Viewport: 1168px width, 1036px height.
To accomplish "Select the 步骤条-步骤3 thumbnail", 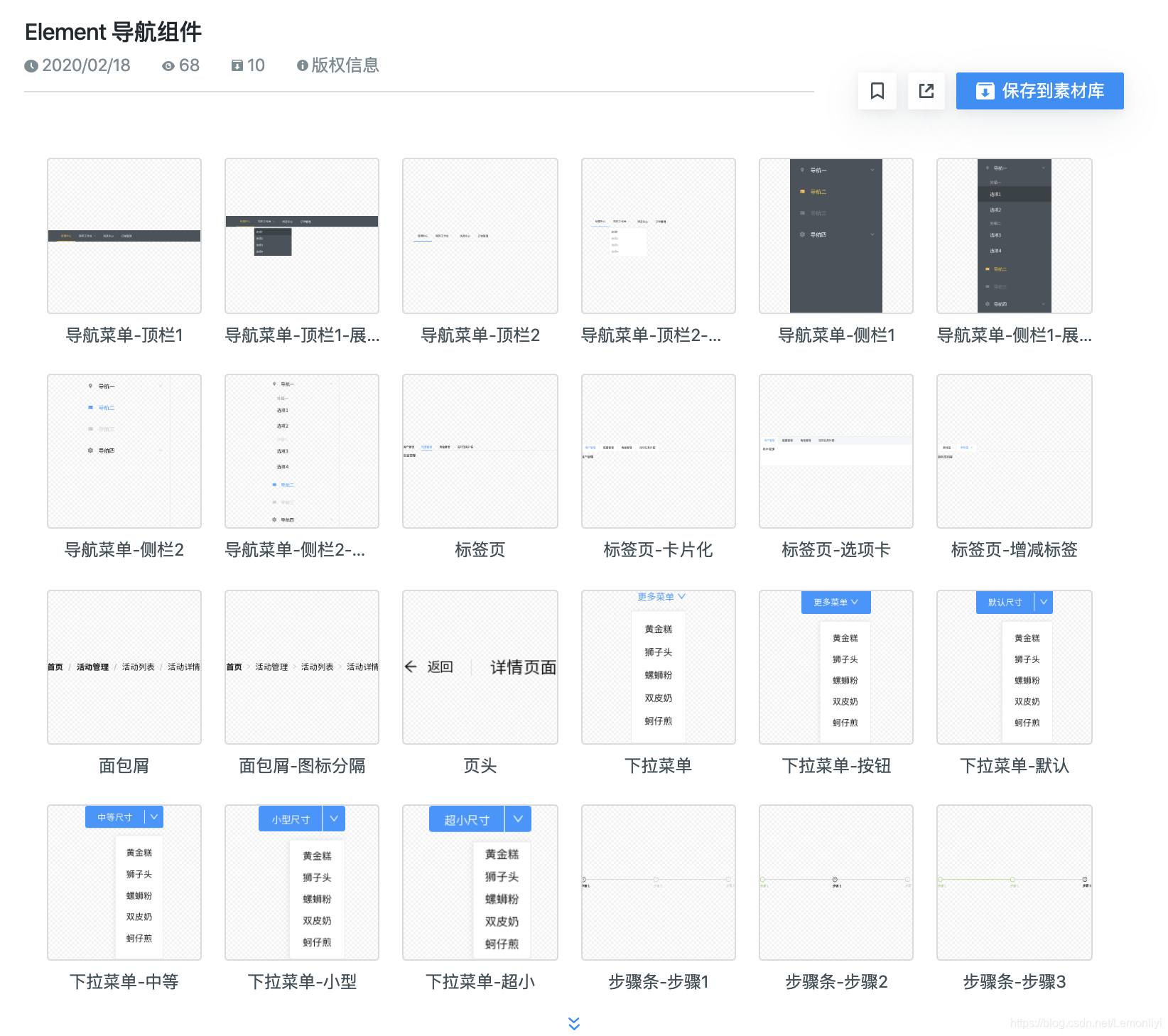I will tap(1015, 883).
